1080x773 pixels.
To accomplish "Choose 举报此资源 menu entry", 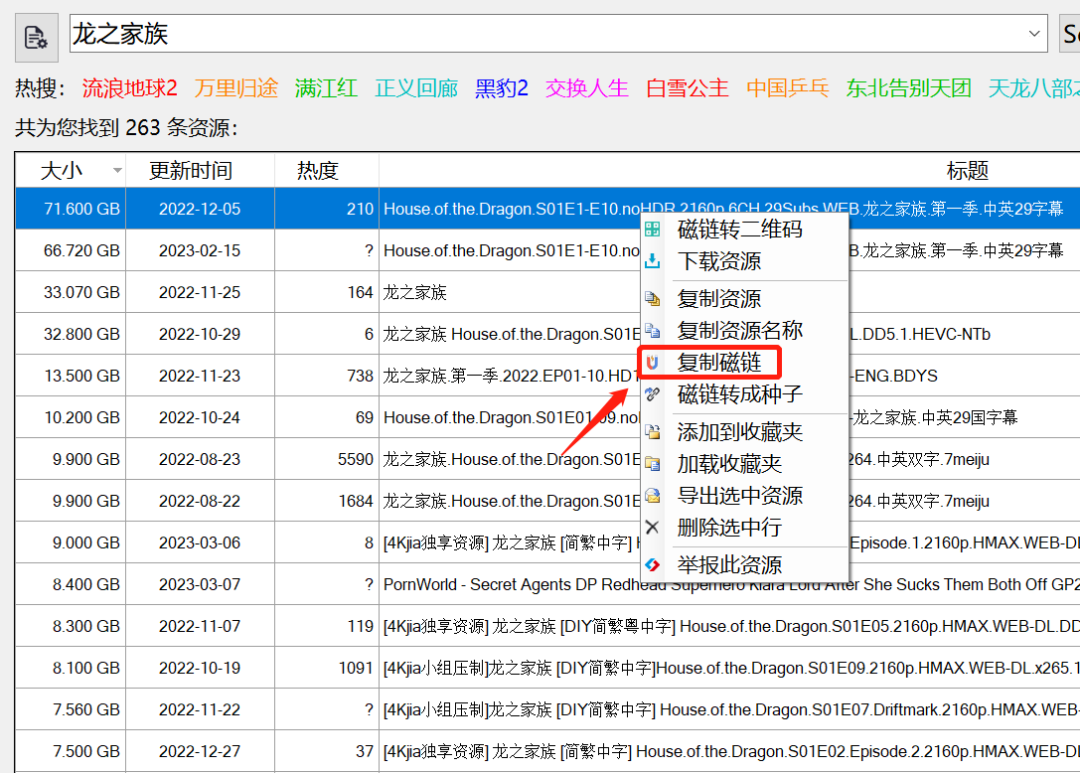I will 729,565.
